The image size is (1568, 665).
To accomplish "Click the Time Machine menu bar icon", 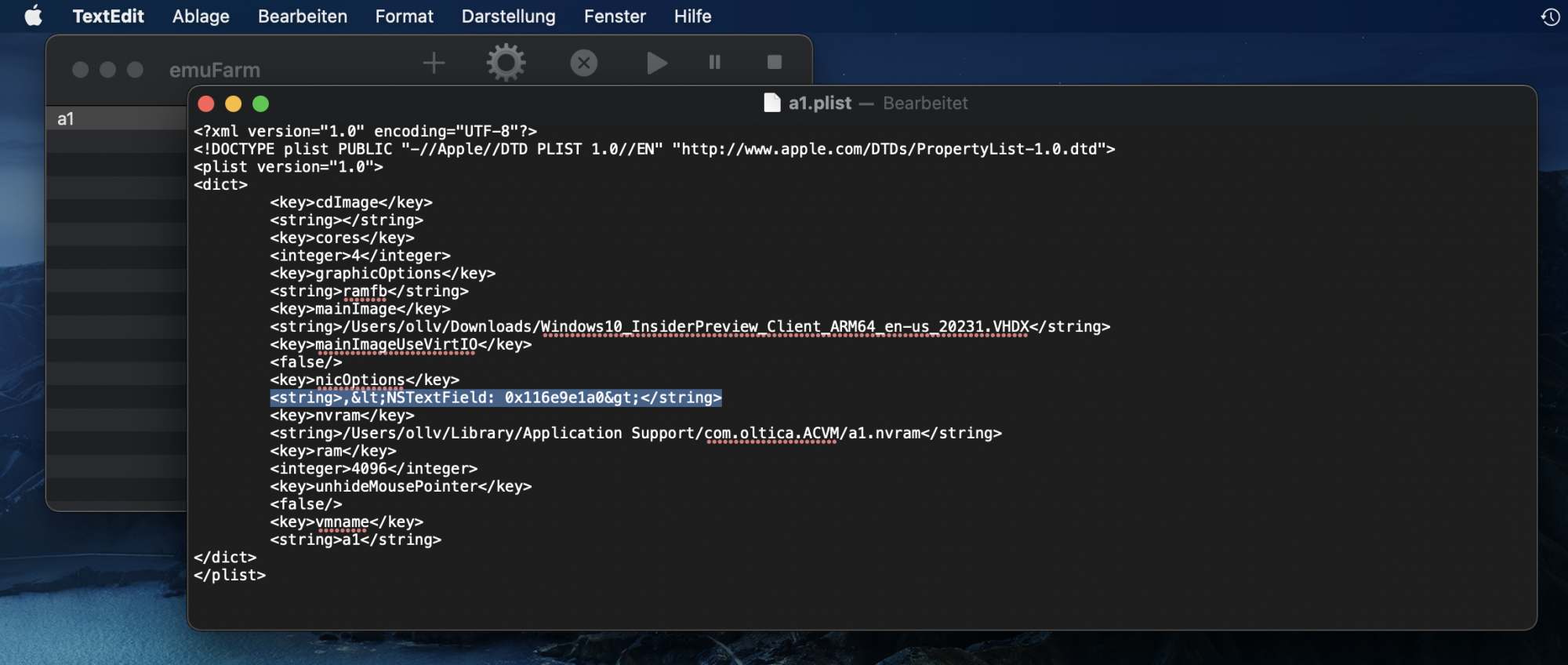I will pos(1550,16).
